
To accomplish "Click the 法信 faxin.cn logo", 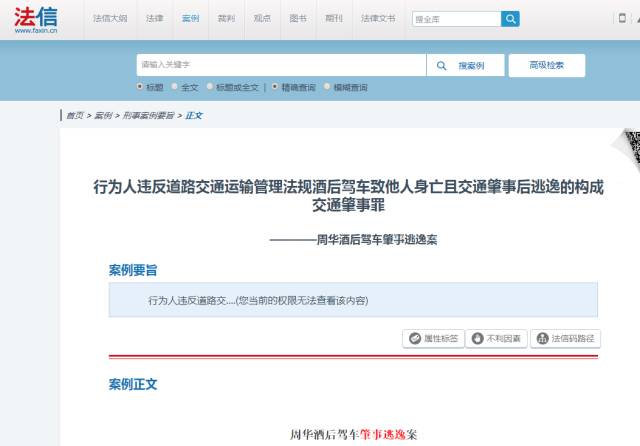I will coord(36,20).
